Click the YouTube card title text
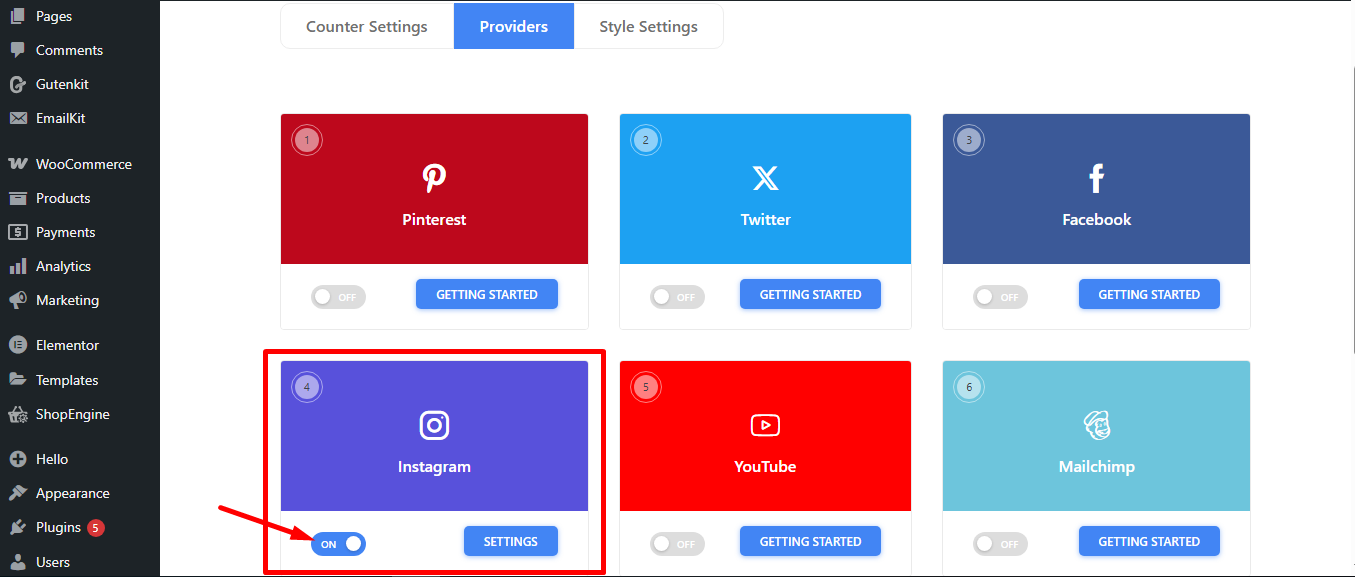1355x577 pixels. tap(765, 467)
